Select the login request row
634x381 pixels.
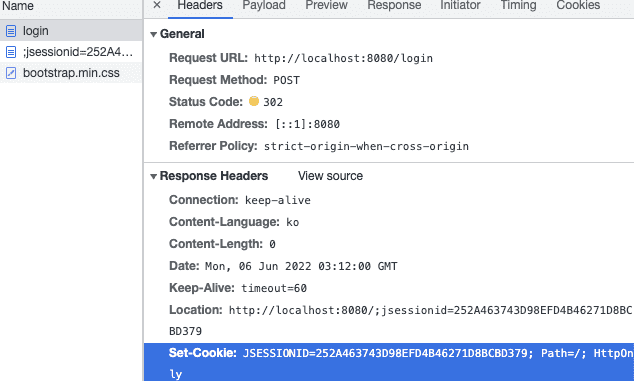(x=71, y=31)
